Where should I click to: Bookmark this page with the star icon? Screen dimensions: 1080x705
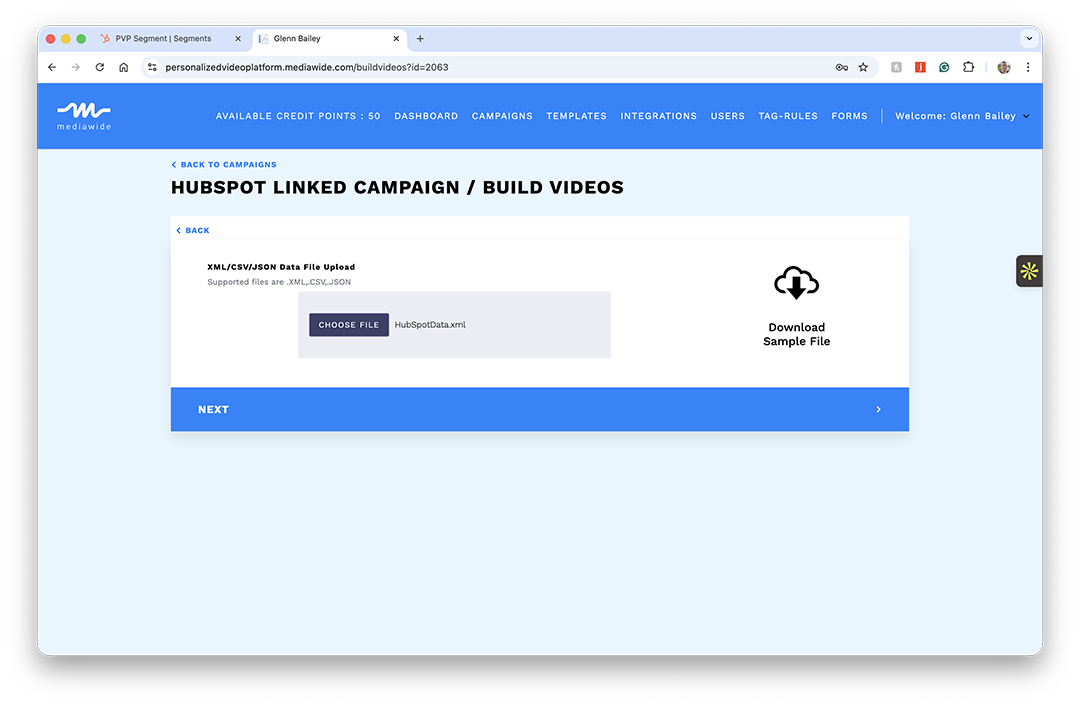tap(863, 67)
